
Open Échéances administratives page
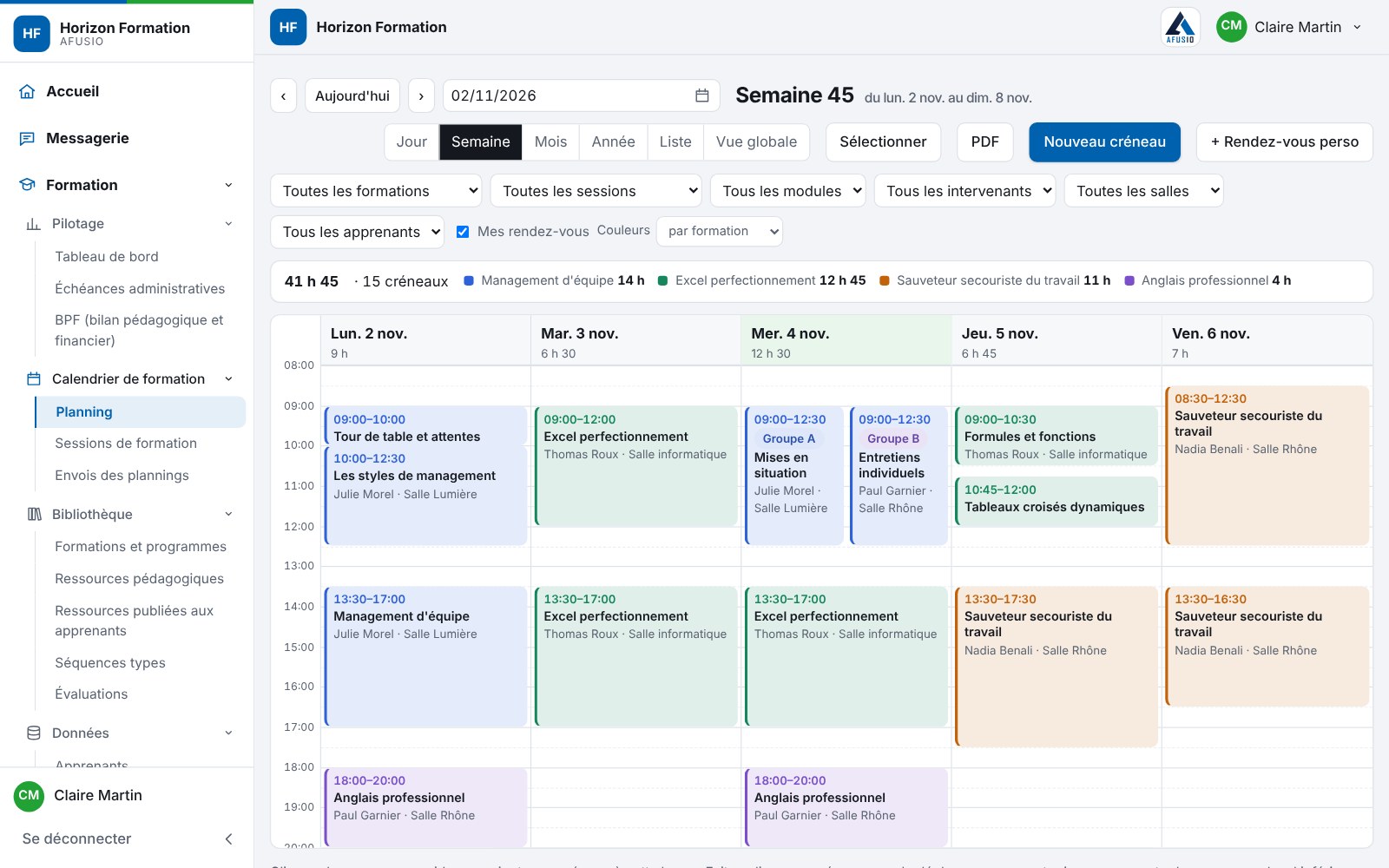point(140,289)
